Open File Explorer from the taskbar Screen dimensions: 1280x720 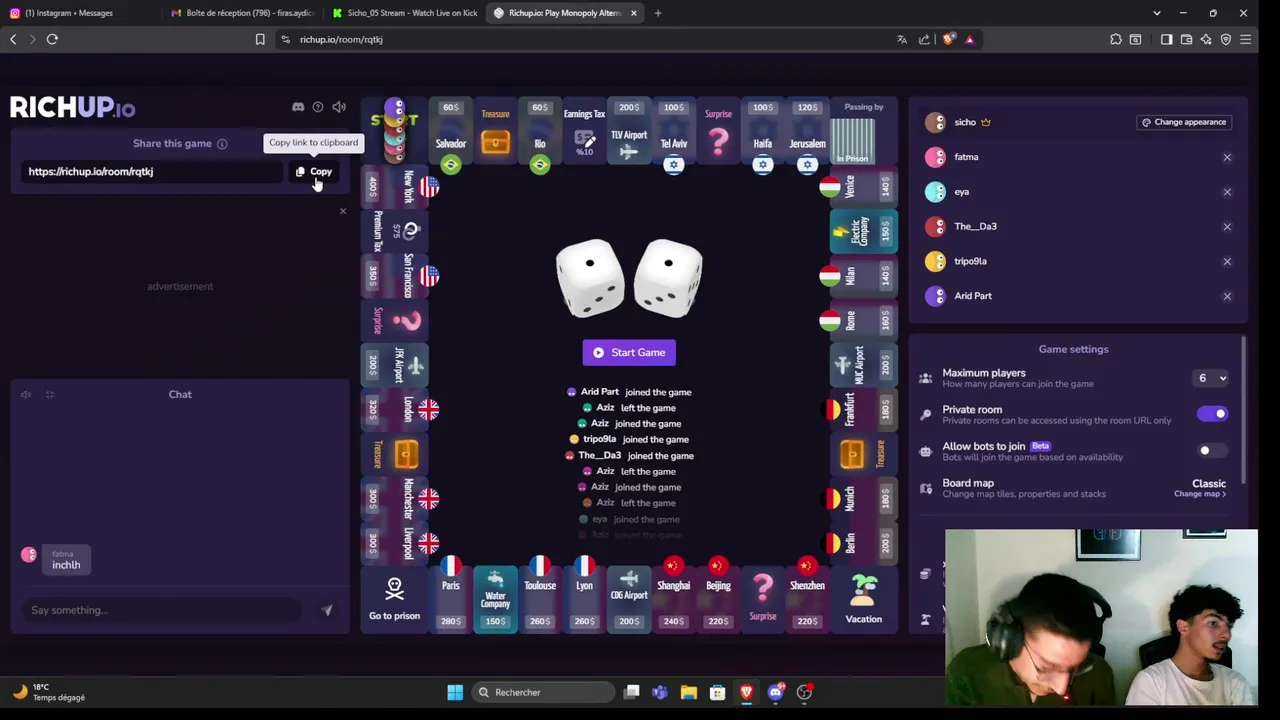click(689, 692)
